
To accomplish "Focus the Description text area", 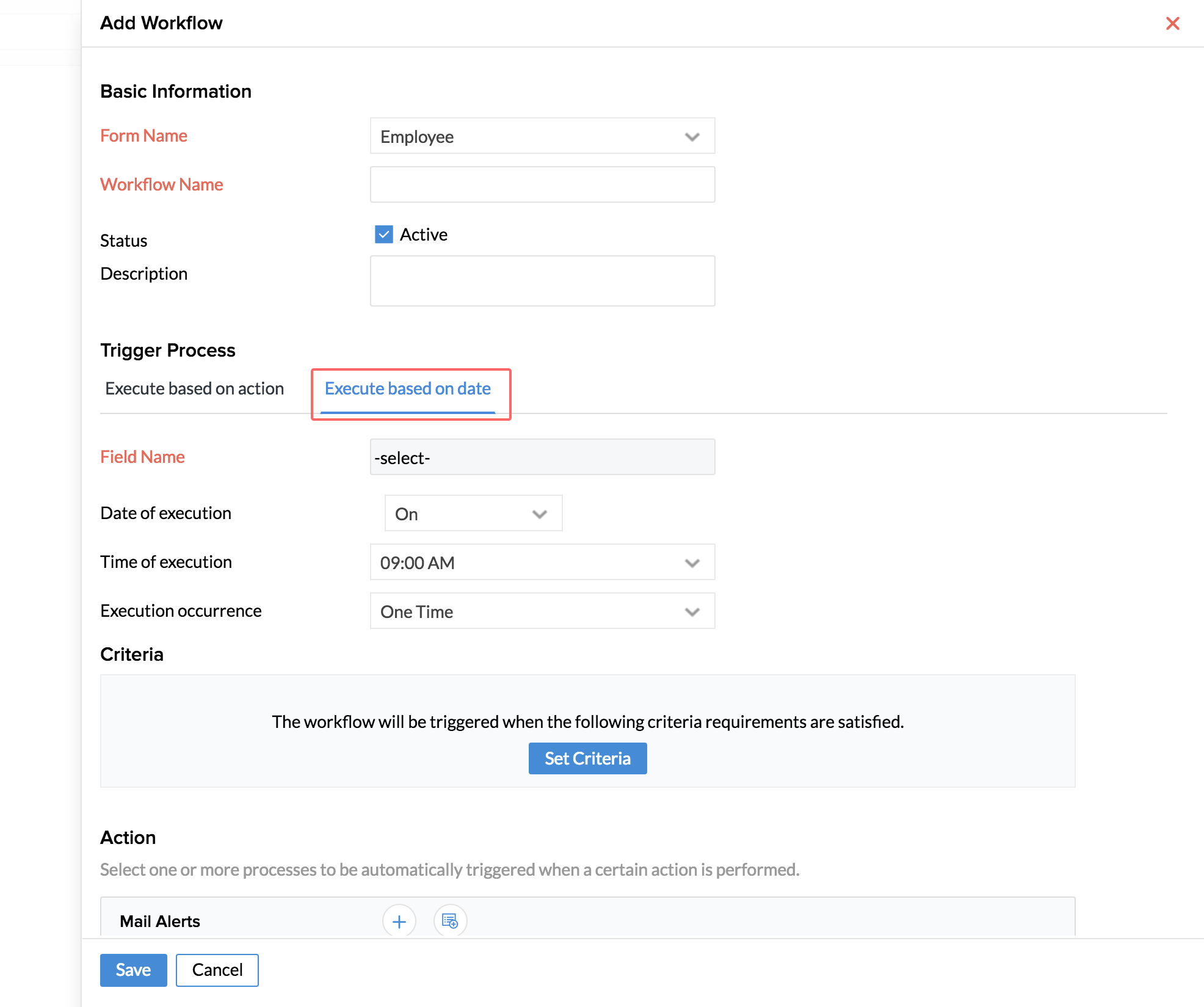I will point(542,281).
